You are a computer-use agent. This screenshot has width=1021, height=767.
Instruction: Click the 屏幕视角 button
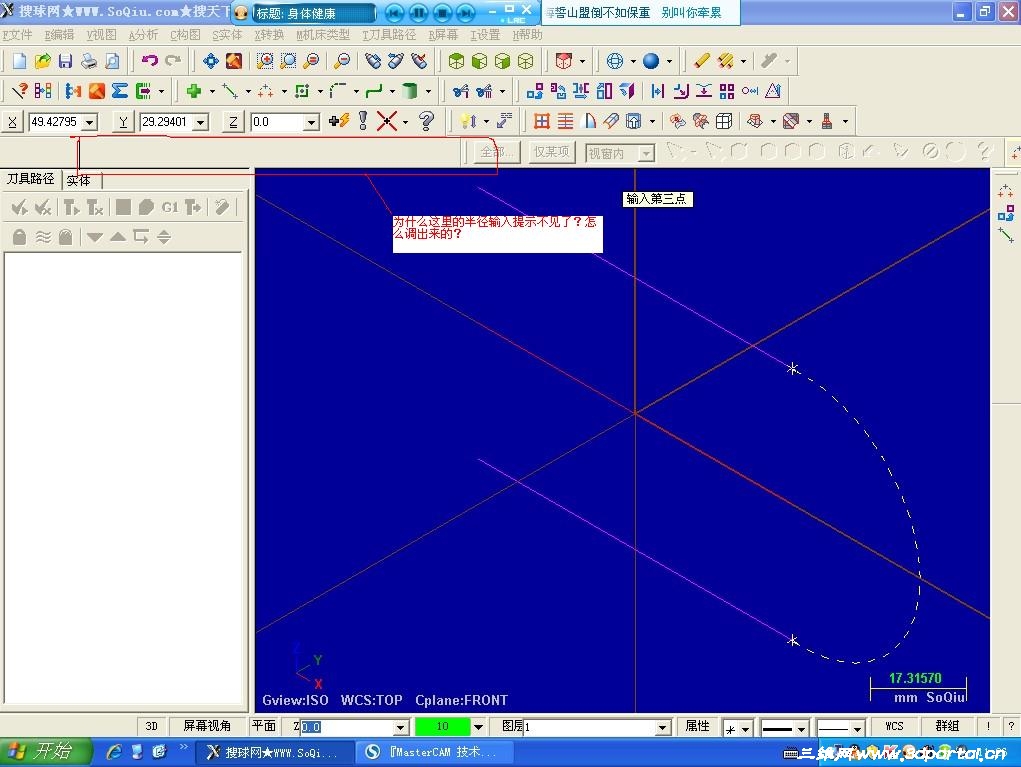(x=207, y=726)
